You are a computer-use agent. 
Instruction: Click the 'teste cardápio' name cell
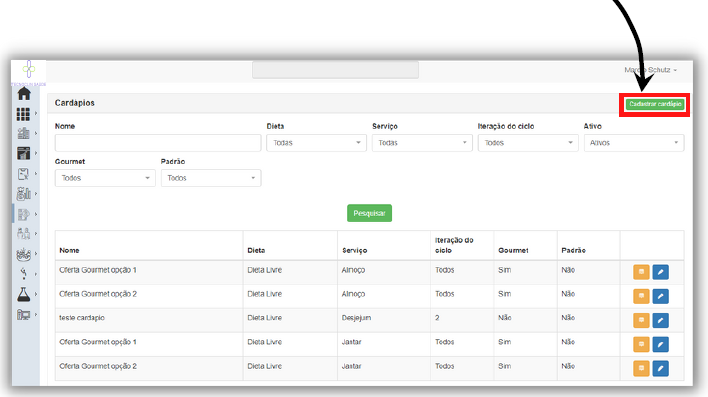pyautogui.click(x=82, y=318)
